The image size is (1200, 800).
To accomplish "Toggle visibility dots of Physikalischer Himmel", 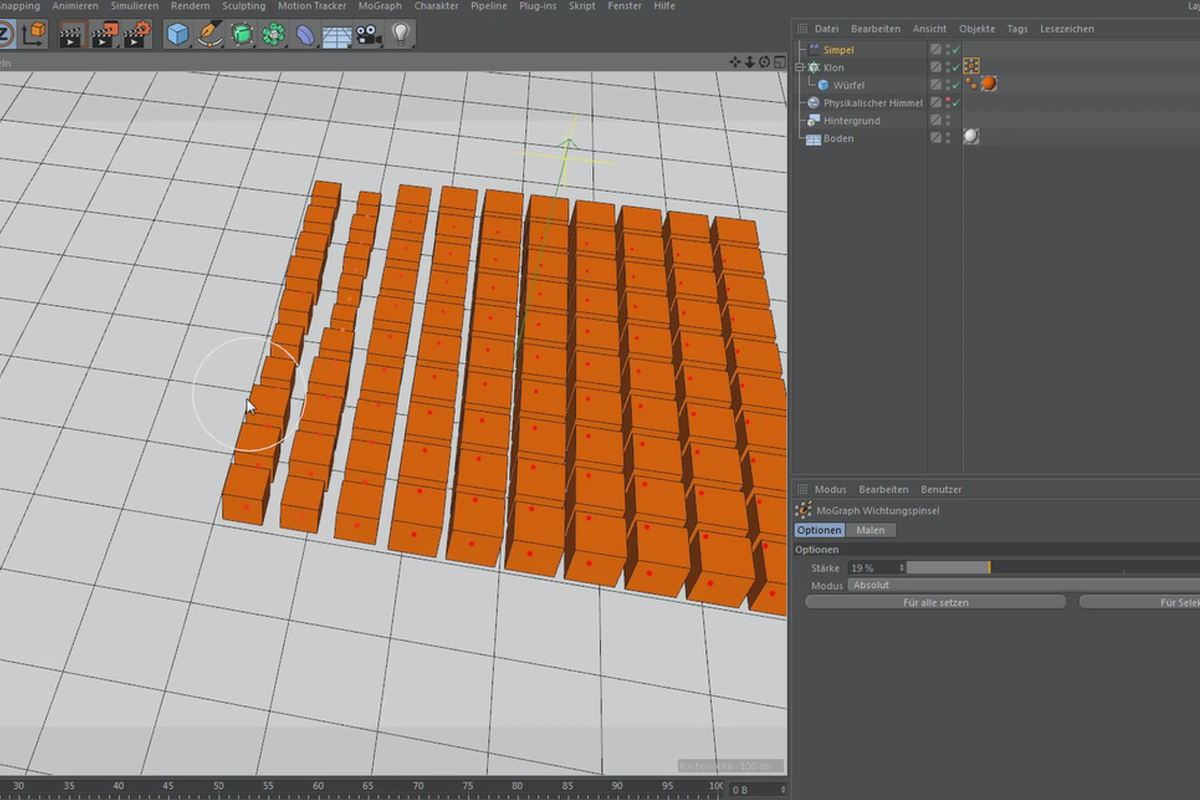I will coord(946,102).
